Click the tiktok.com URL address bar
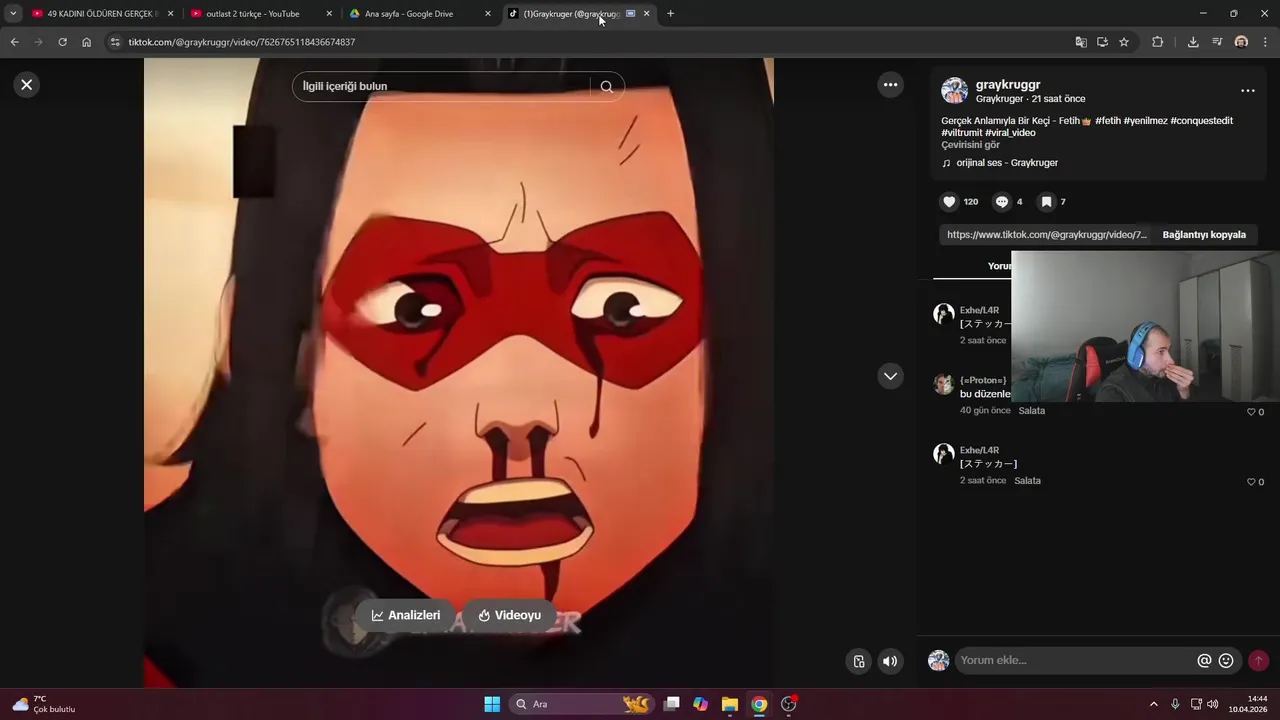 590,42
